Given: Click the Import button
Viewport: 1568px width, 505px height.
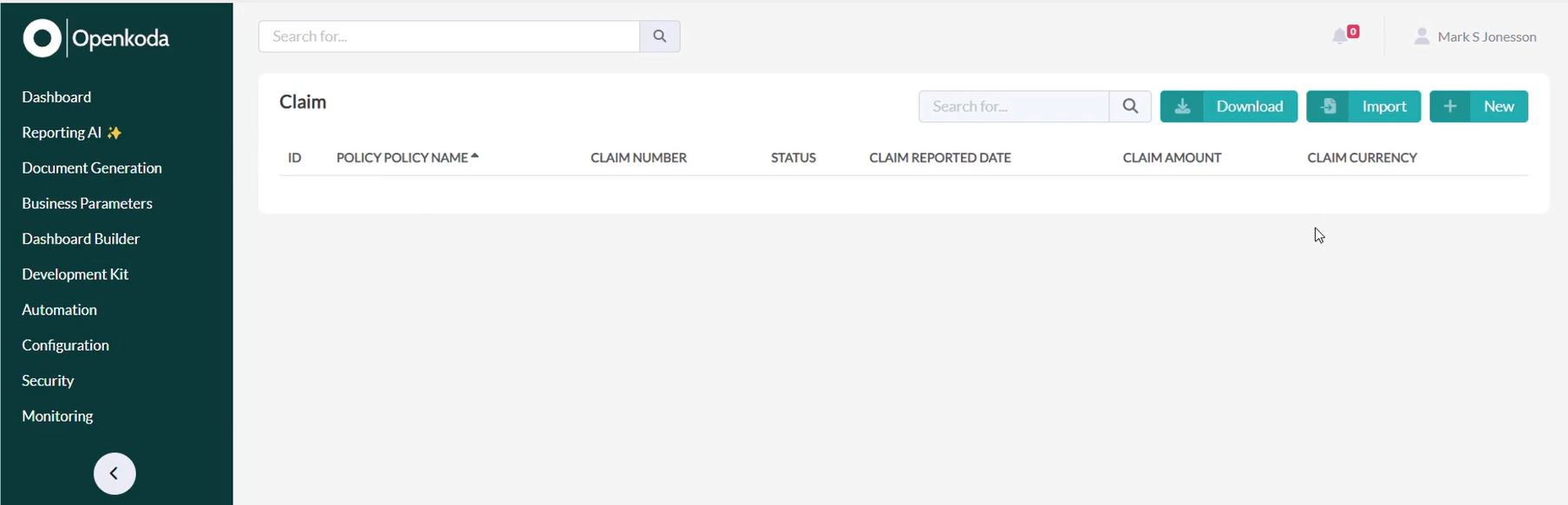Looking at the screenshot, I should (1363, 106).
